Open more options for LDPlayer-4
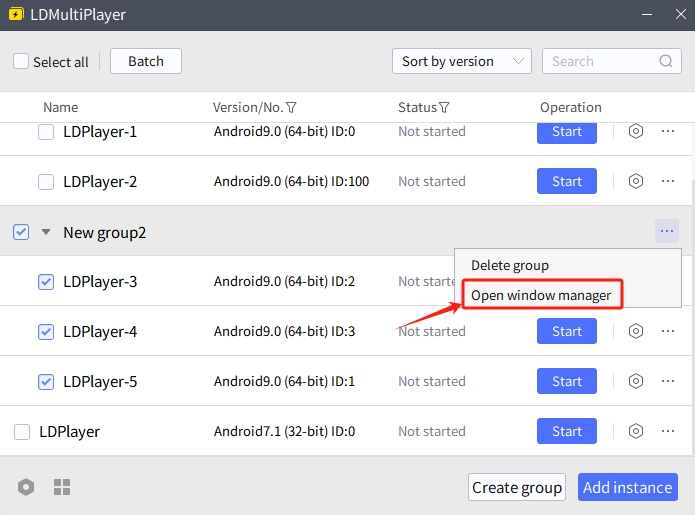 click(668, 331)
